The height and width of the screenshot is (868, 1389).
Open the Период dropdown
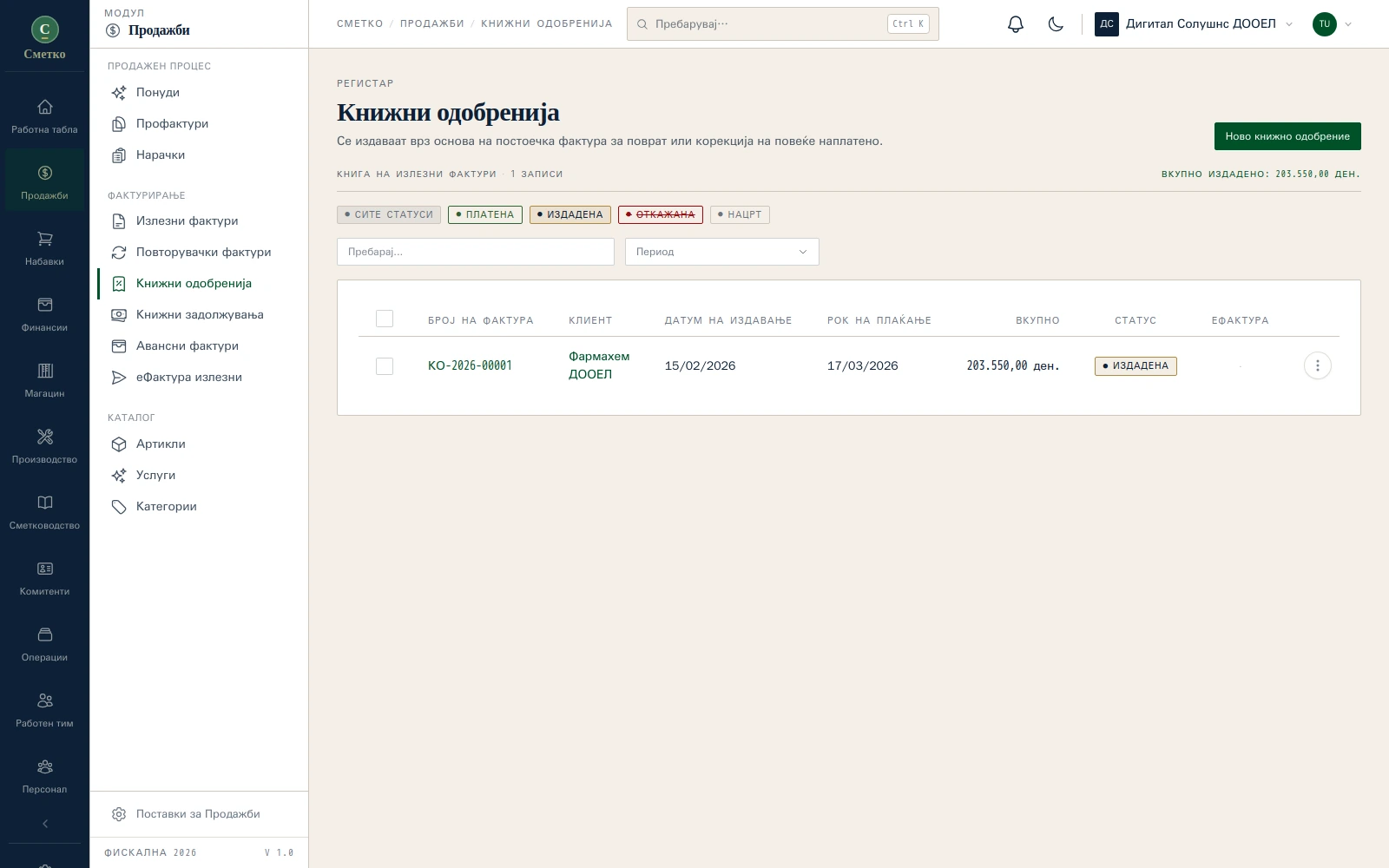click(x=722, y=252)
